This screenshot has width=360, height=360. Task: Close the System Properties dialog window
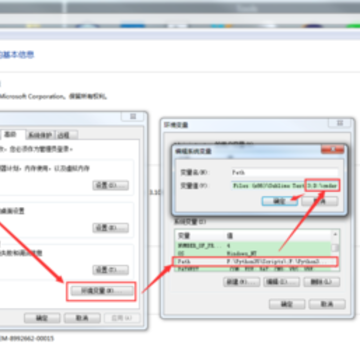(x=133, y=116)
